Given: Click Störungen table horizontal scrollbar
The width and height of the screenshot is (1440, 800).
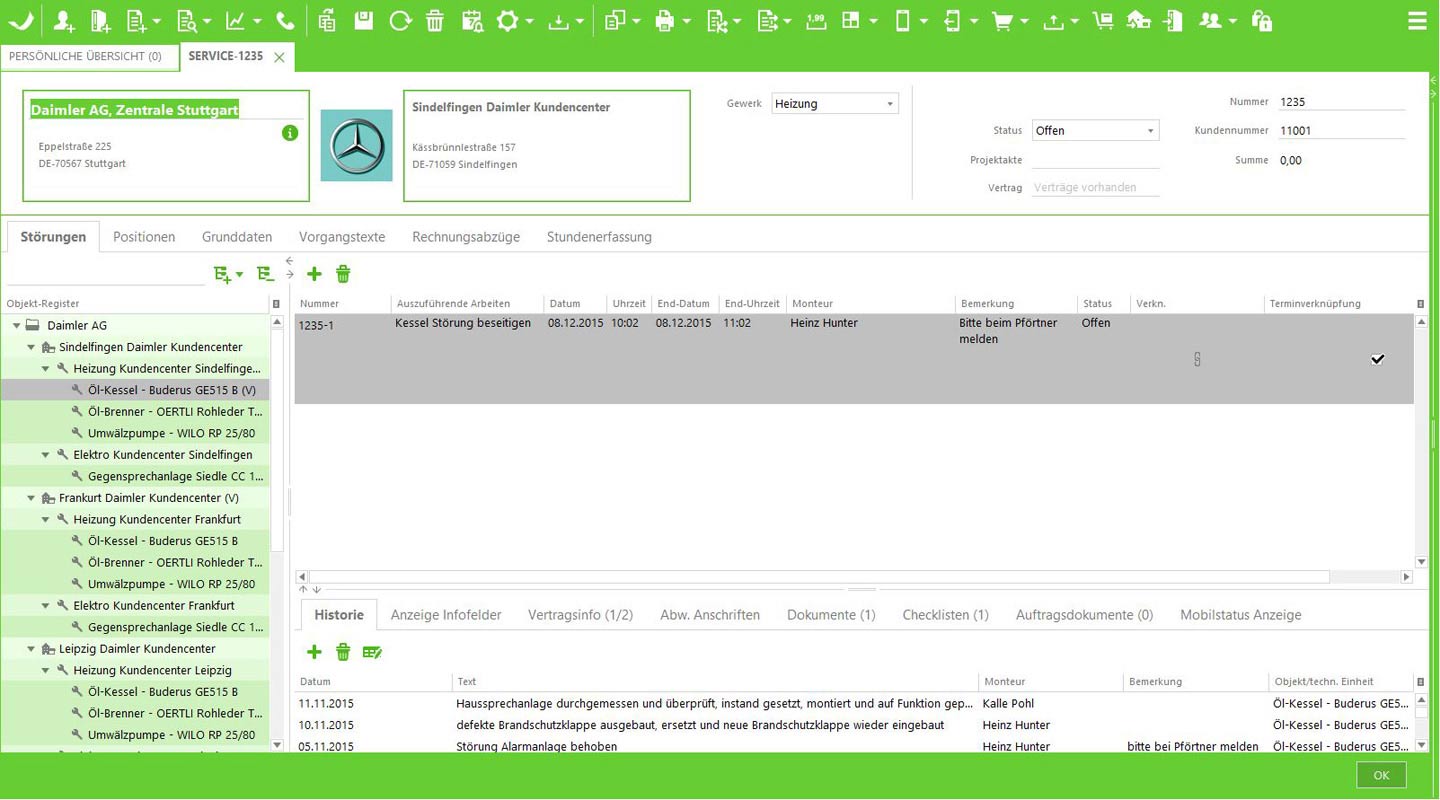Looking at the screenshot, I should point(820,577).
